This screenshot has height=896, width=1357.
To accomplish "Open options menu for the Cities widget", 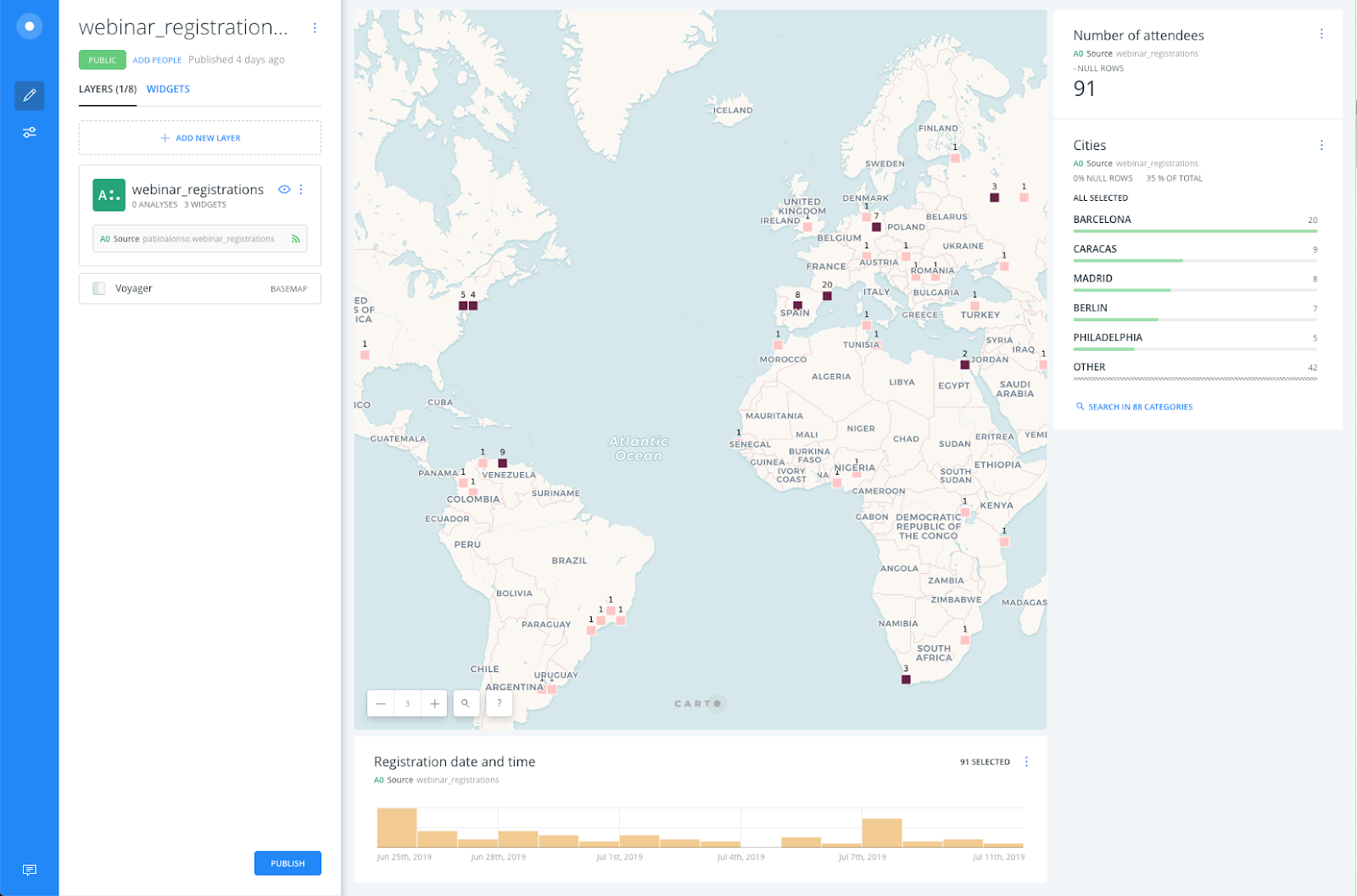I will (1321, 145).
